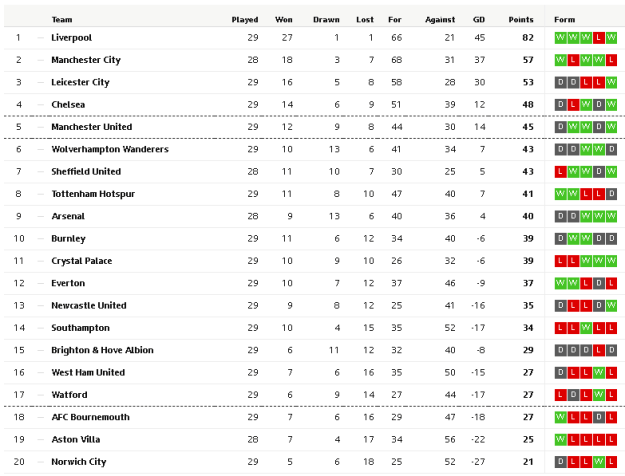Go to the AFC Bournemouth team link
This screenshot has height=476, width=625.
89,417
